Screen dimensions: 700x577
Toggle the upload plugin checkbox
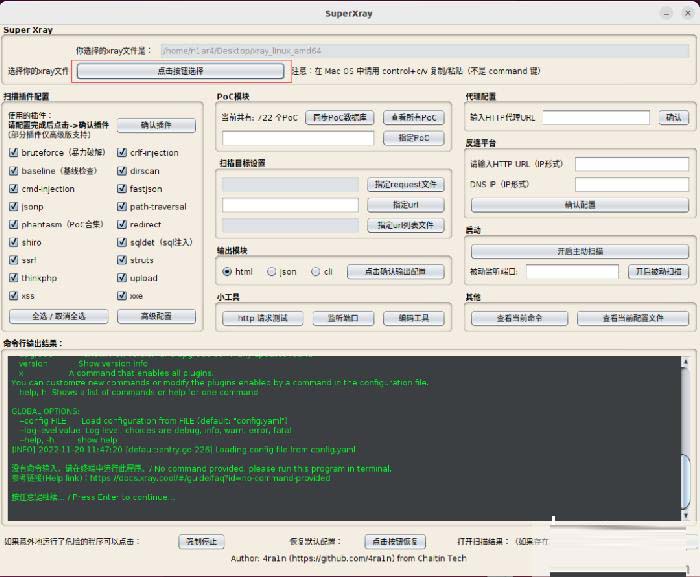point(122,278)
